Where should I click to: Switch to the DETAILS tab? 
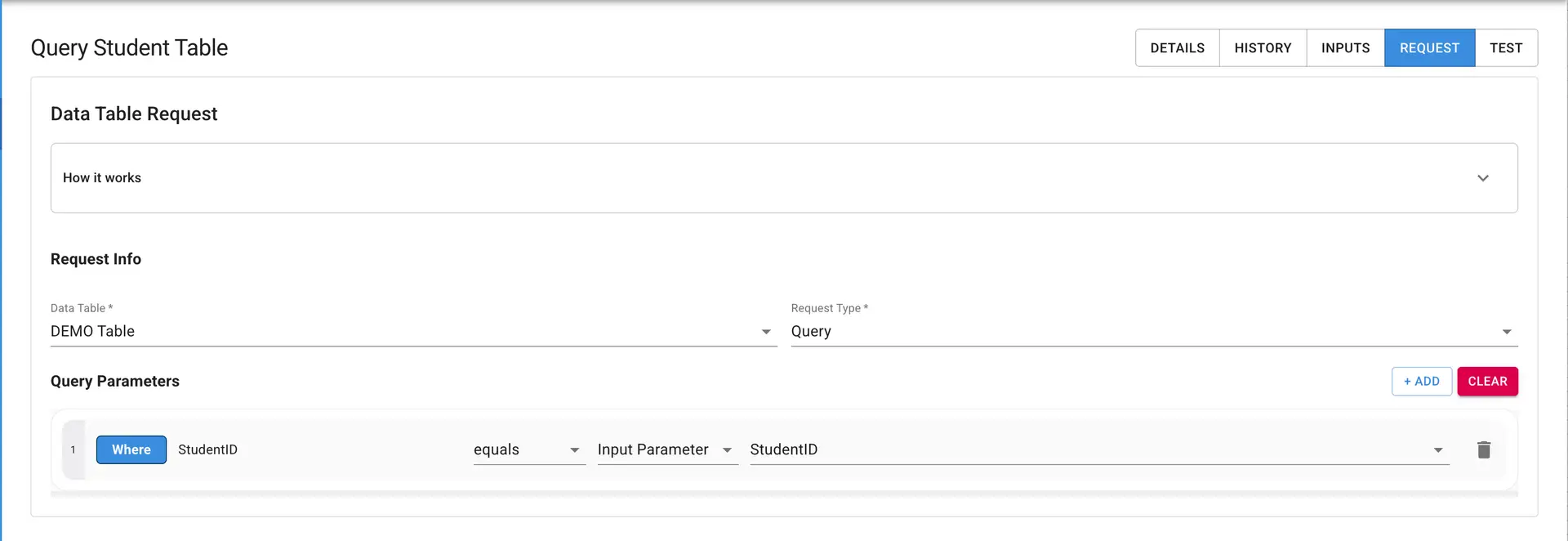[1177, 47]
